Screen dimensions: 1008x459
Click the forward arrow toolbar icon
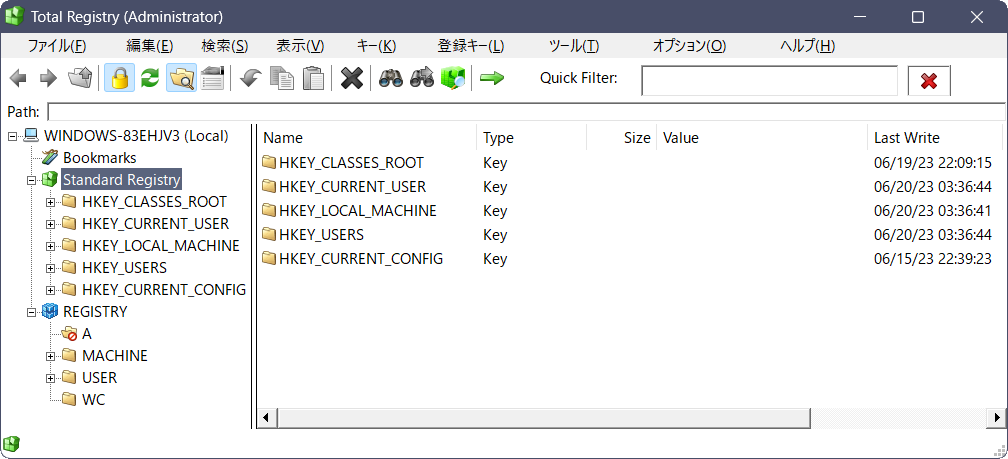click(x=49, y=78)
